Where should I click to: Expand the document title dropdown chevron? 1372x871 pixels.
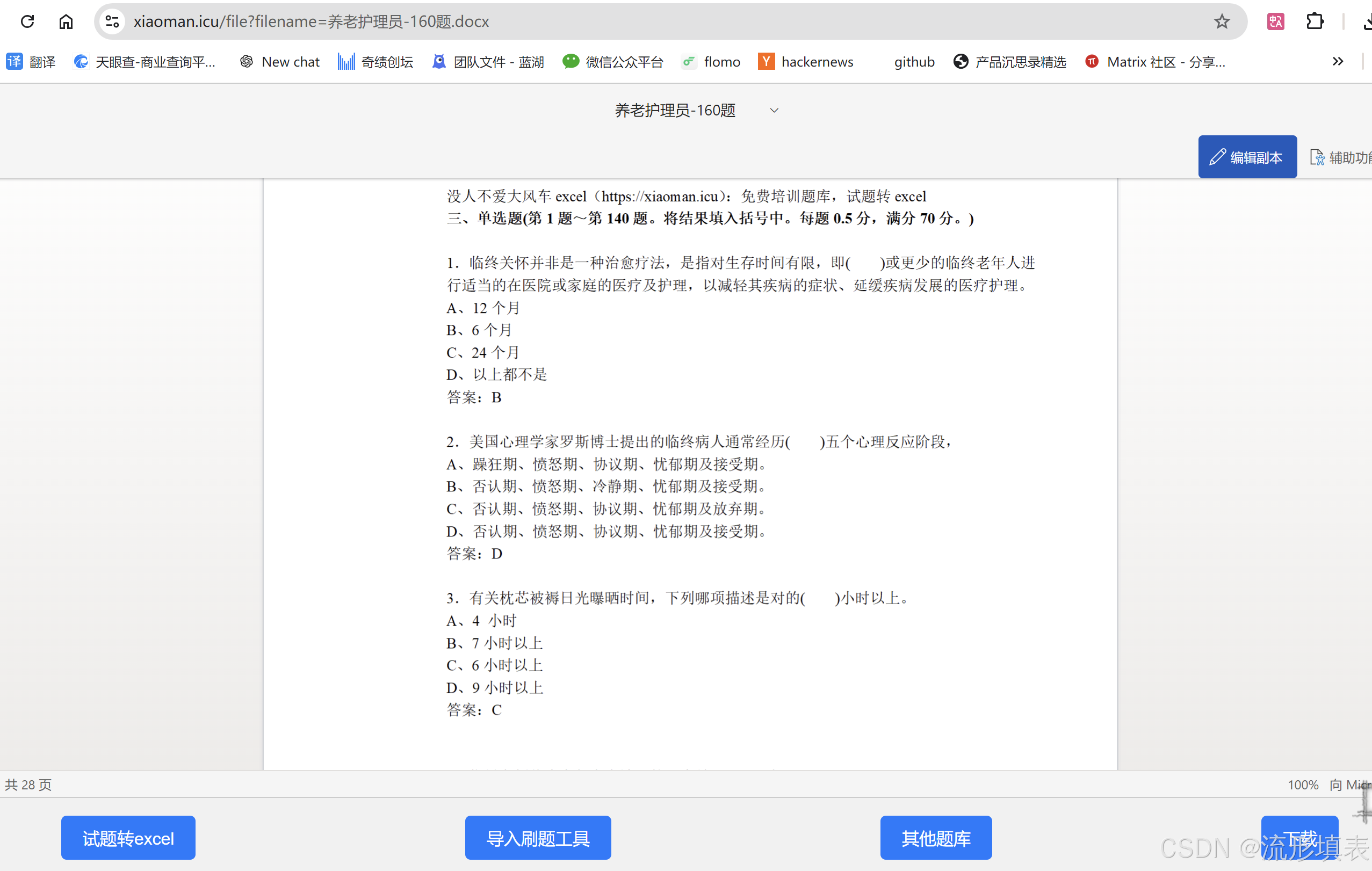[x=774, y=111]
